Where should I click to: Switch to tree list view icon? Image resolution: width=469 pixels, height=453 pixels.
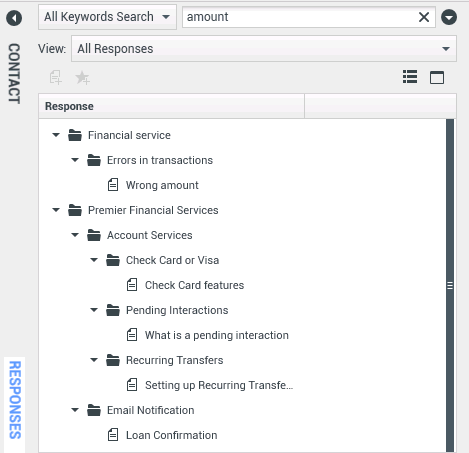click(410, 77)
